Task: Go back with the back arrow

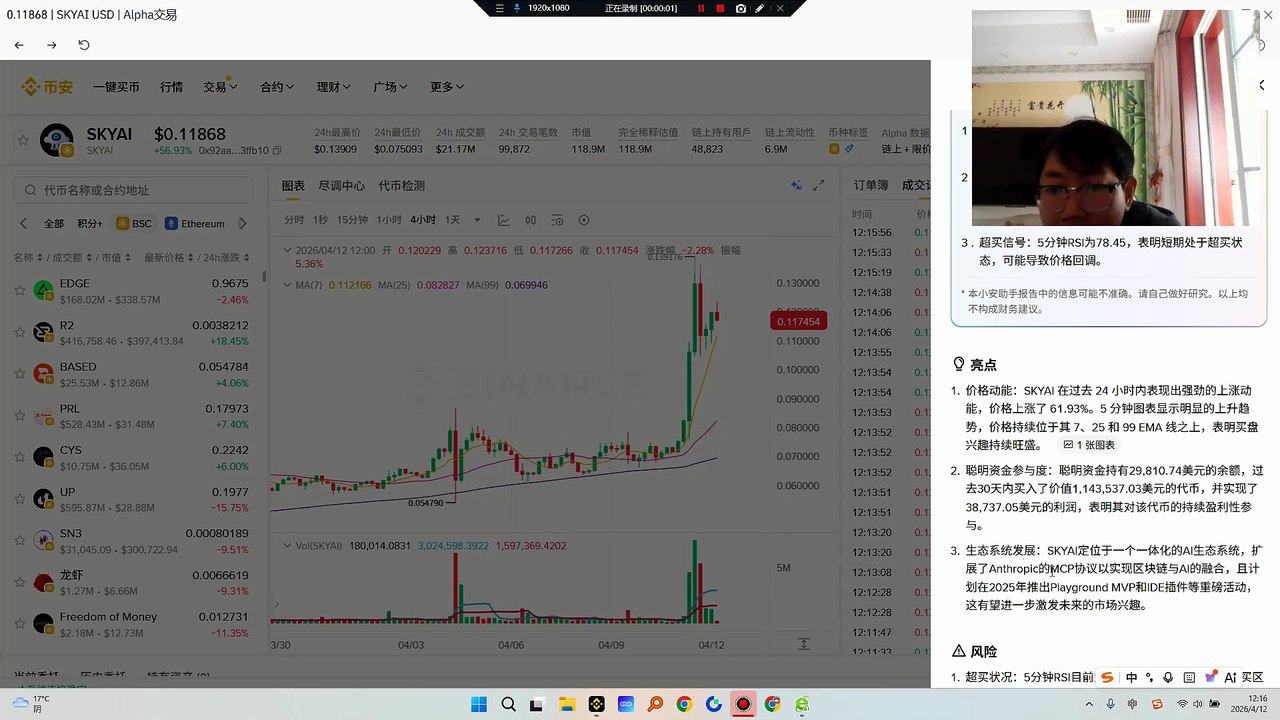Action: click(19, 45)
